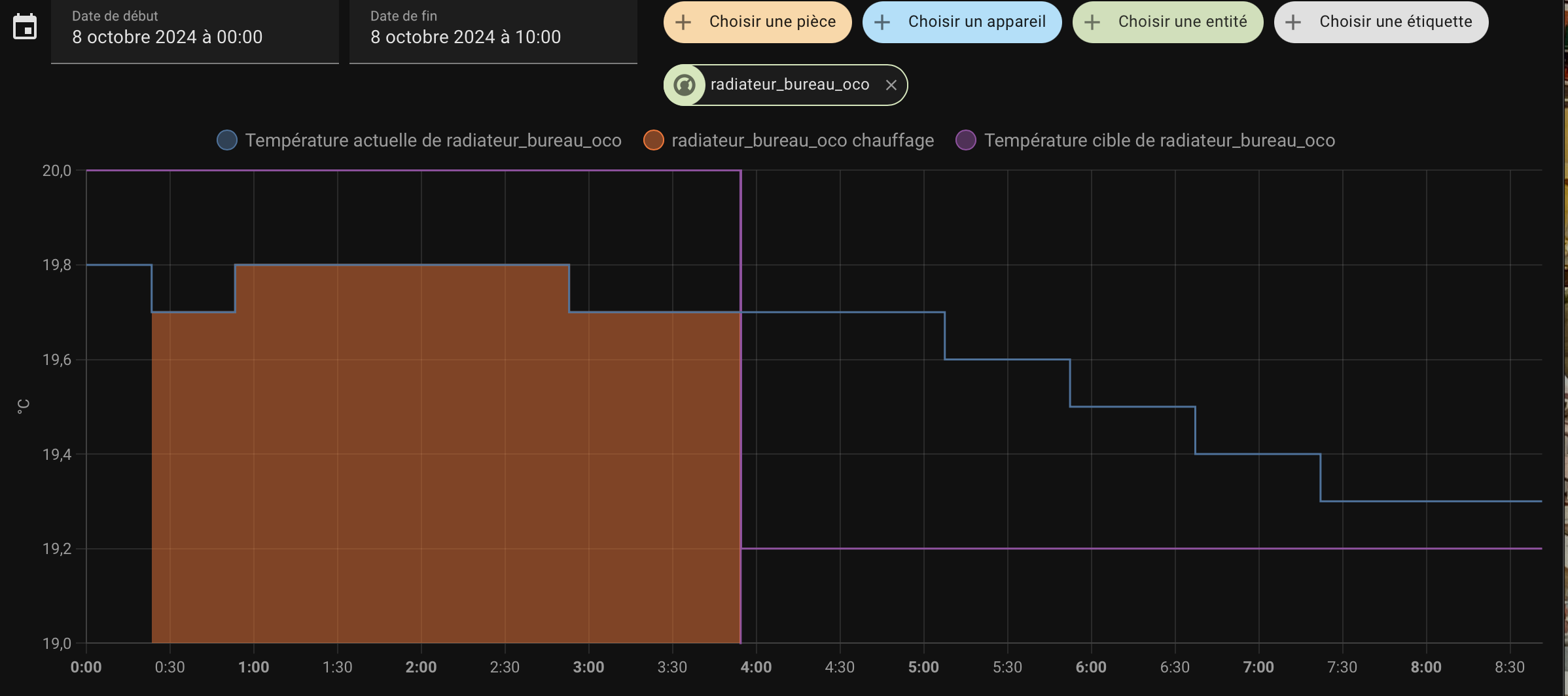Image resolution: width=1568 pixels, height=696 pixels.
Task: Open the Choisir une pièce selector
Action: tap(772, 22)
